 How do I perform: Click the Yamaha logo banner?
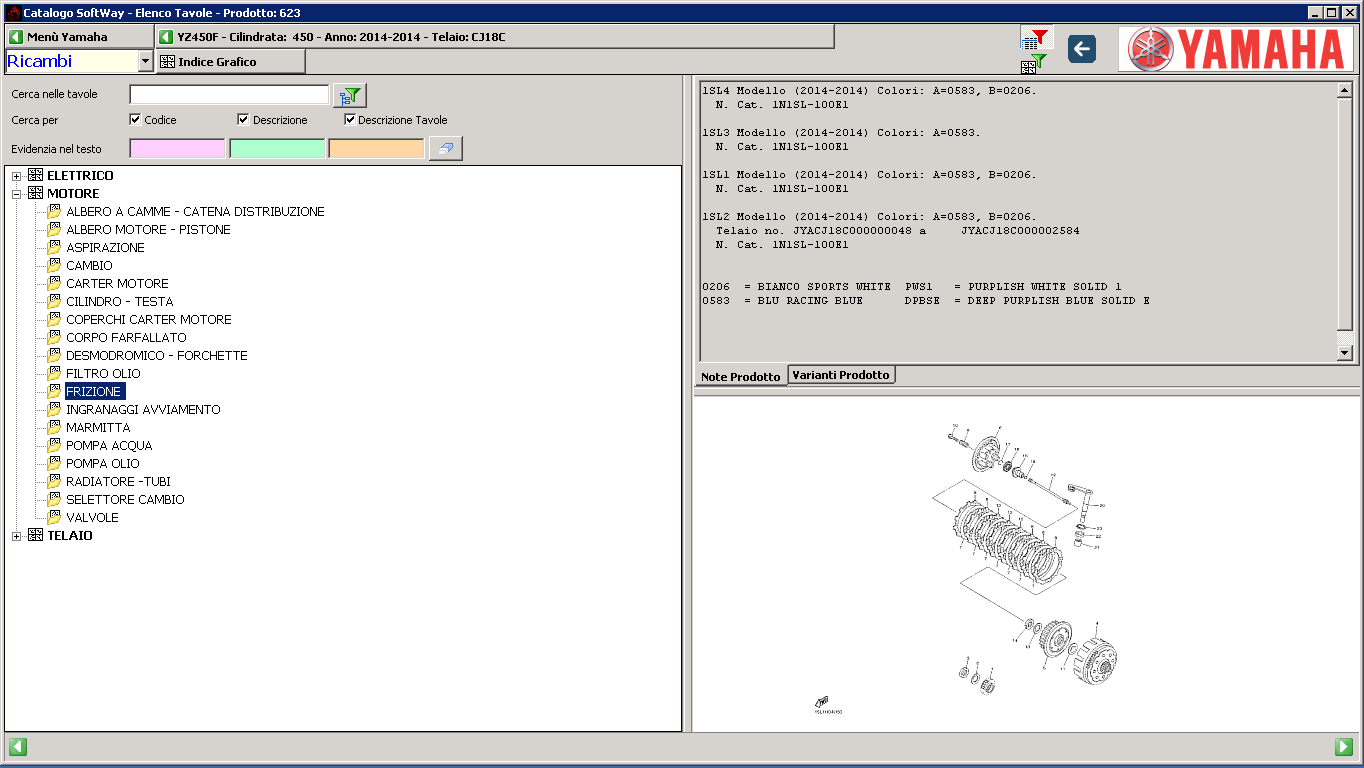[1236, 49]
